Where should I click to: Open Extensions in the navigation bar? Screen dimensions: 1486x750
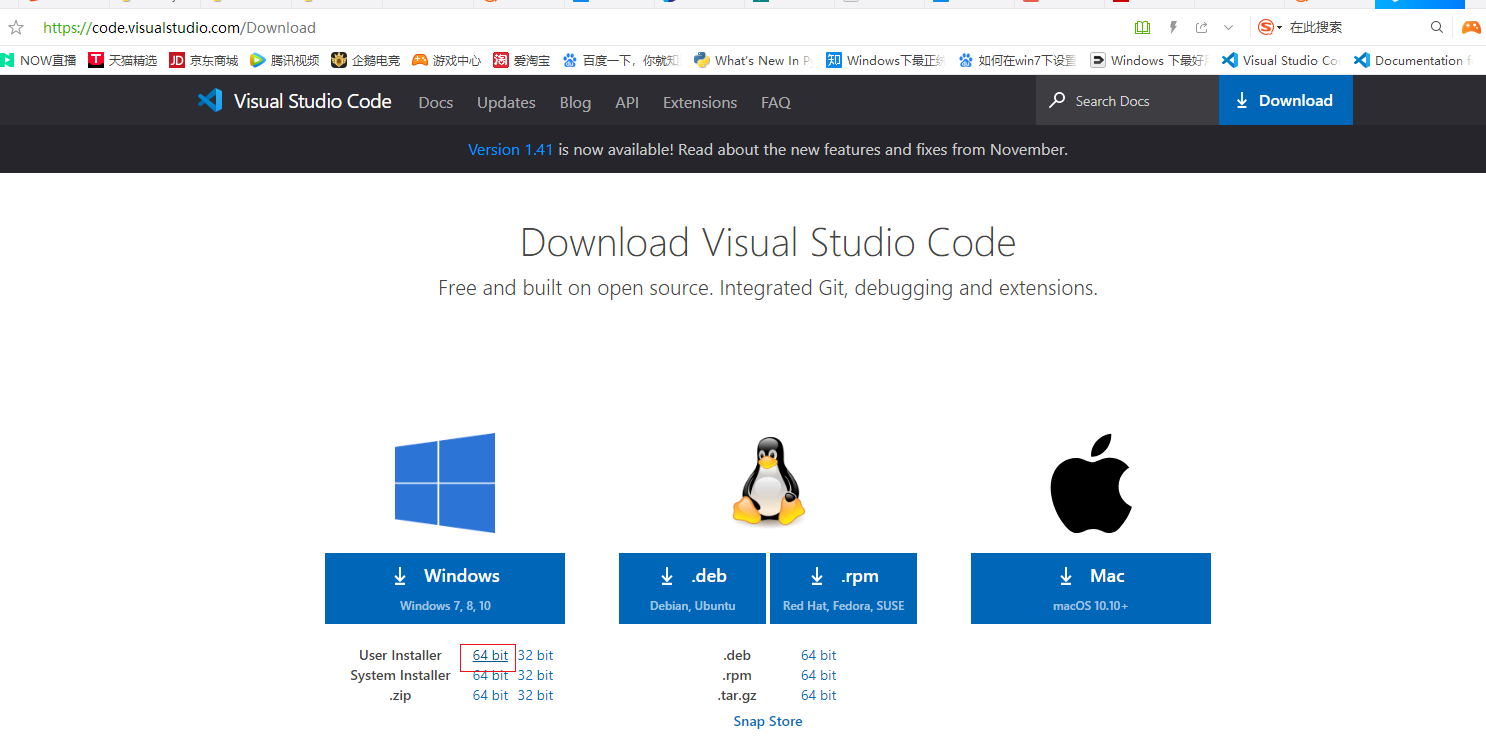pos(700,102)
